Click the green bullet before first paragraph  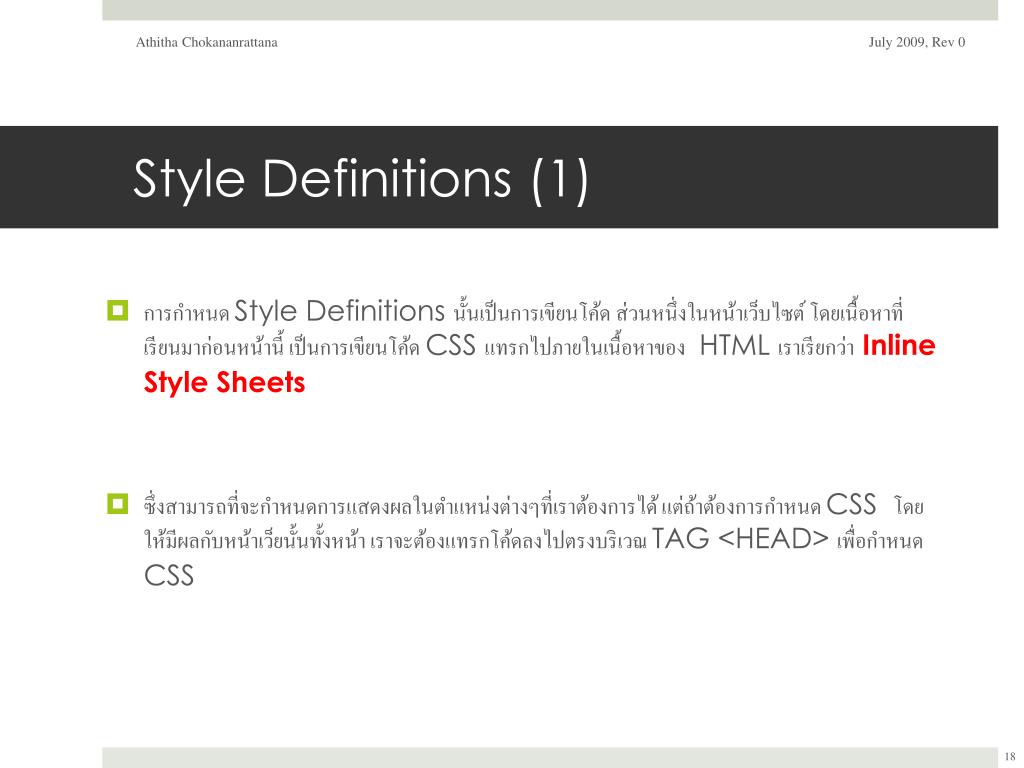point(118,310)
